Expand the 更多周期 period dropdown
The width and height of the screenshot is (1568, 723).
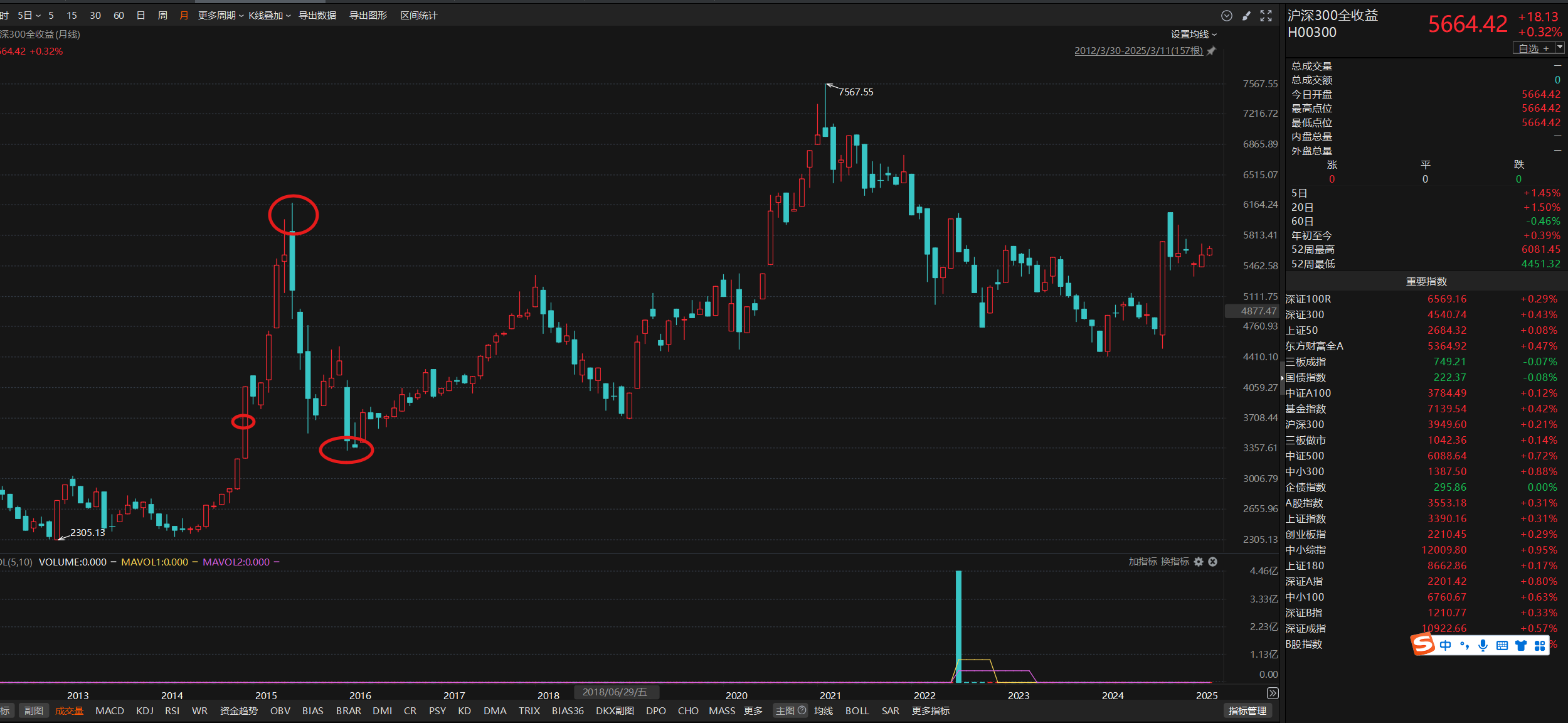[220, 16]
